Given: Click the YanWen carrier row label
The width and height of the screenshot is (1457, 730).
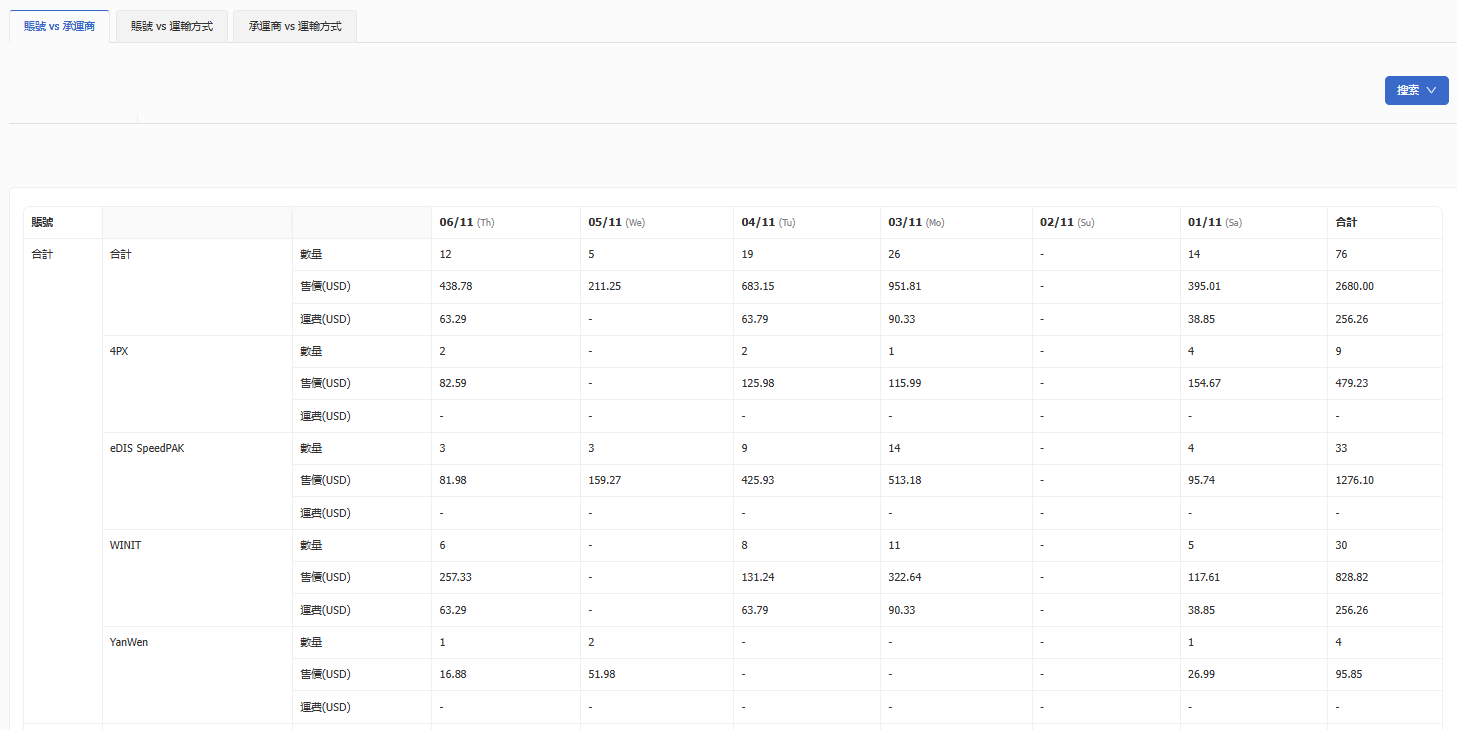Looking at the screenshot, I should point(129,642).
